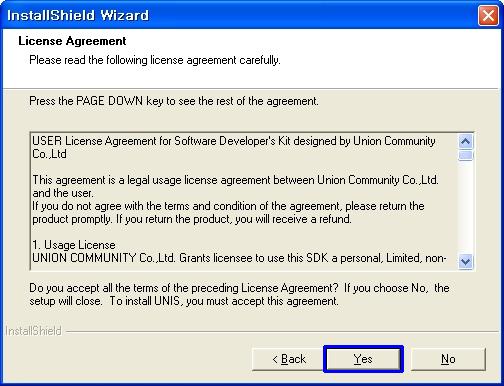Click the license text scrollbar thumb
504x386 pixels.
pyautogui.click(x=465, y=155)
